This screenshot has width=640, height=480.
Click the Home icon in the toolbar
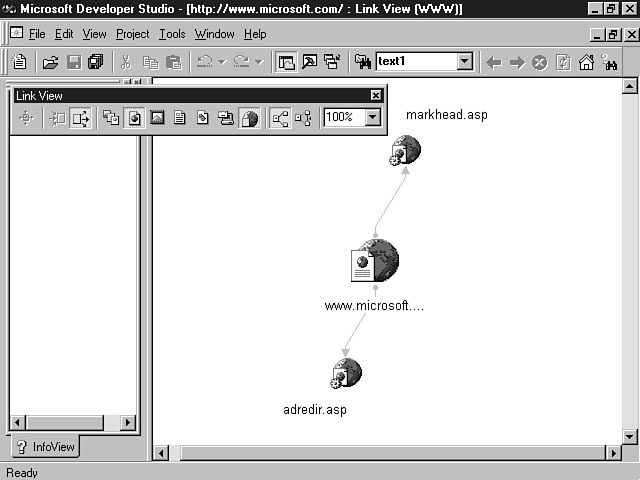(x=586, y=62)
